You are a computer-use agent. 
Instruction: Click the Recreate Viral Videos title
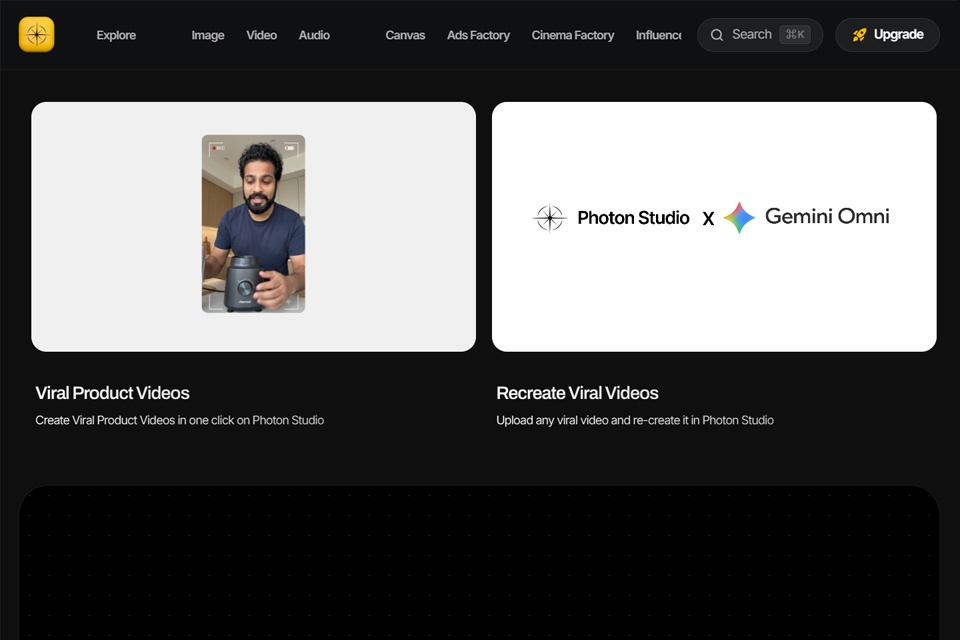tap(577, 393)
